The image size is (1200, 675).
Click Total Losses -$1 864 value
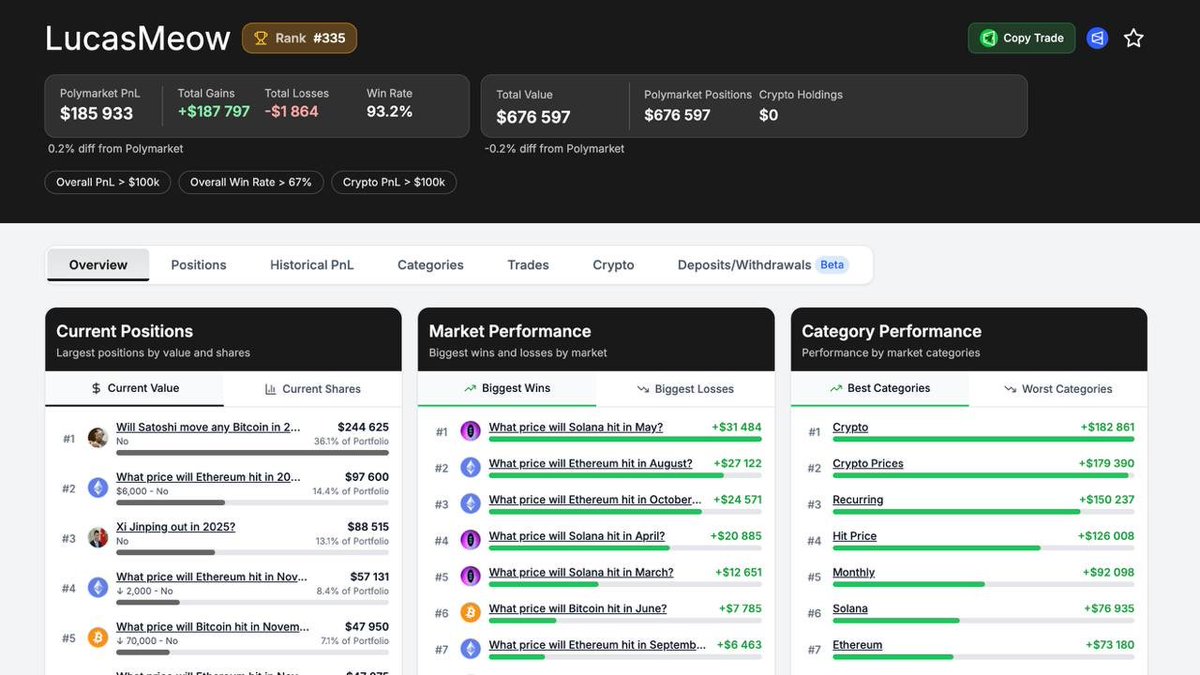[x=291, y=112]
